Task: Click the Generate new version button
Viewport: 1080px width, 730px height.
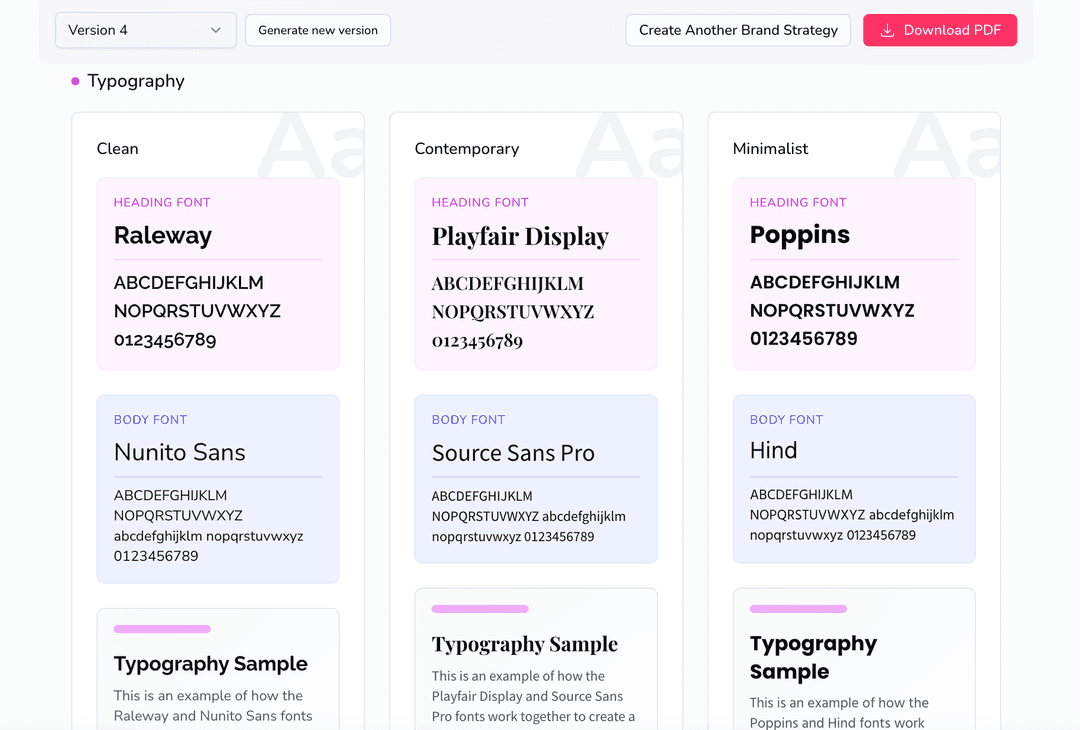Action: pyautogui.click(x=318, y=30)
